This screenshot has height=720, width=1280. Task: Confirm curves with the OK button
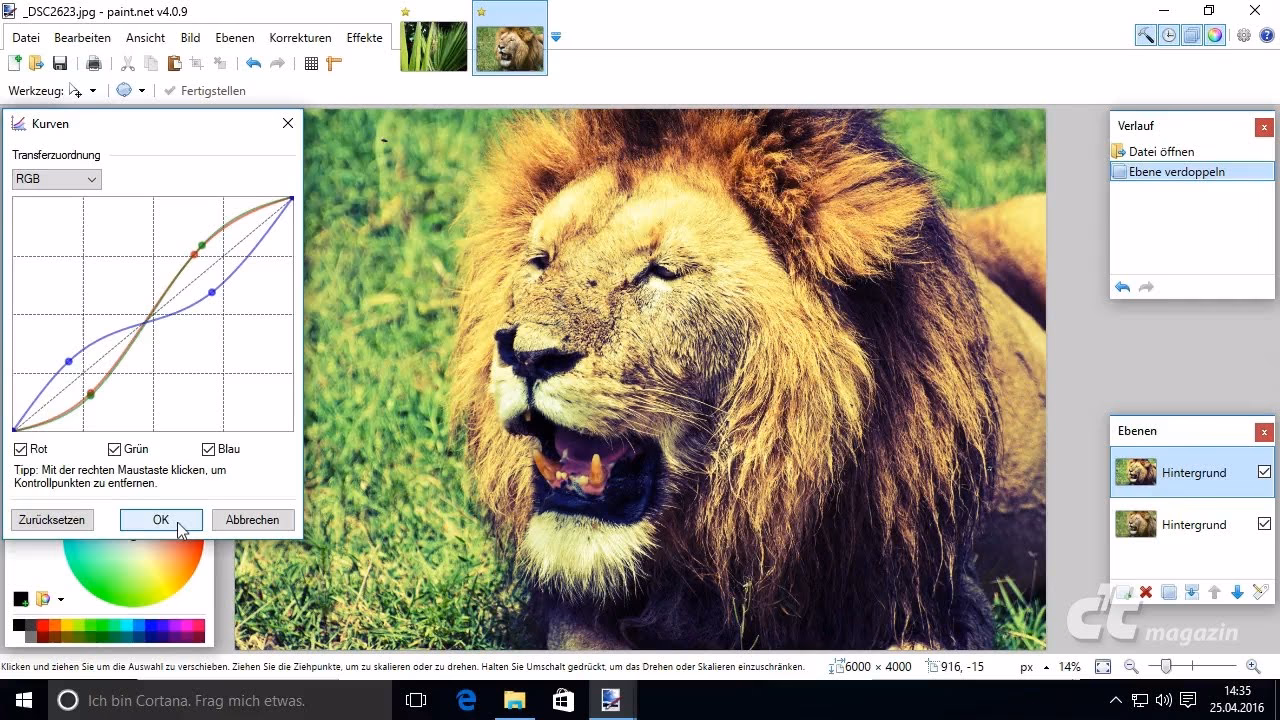[x=160, y=519]
